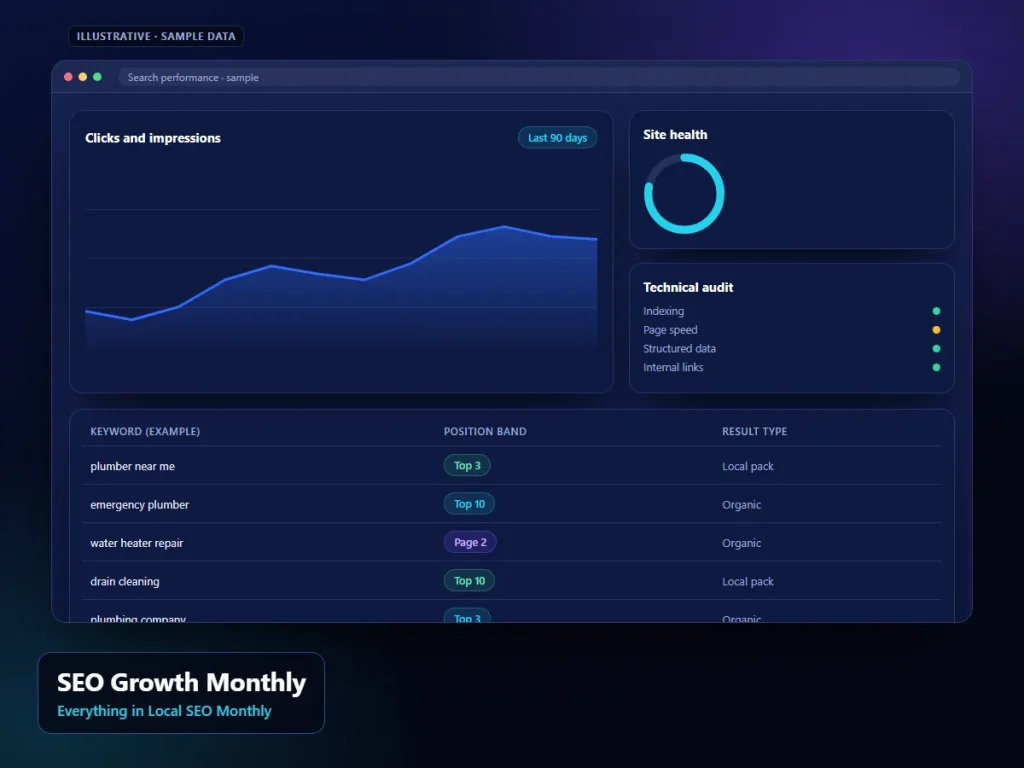Click Everything in Local SEO Monthly subtitle
1024x768 pixels.
tap(164, 711)
